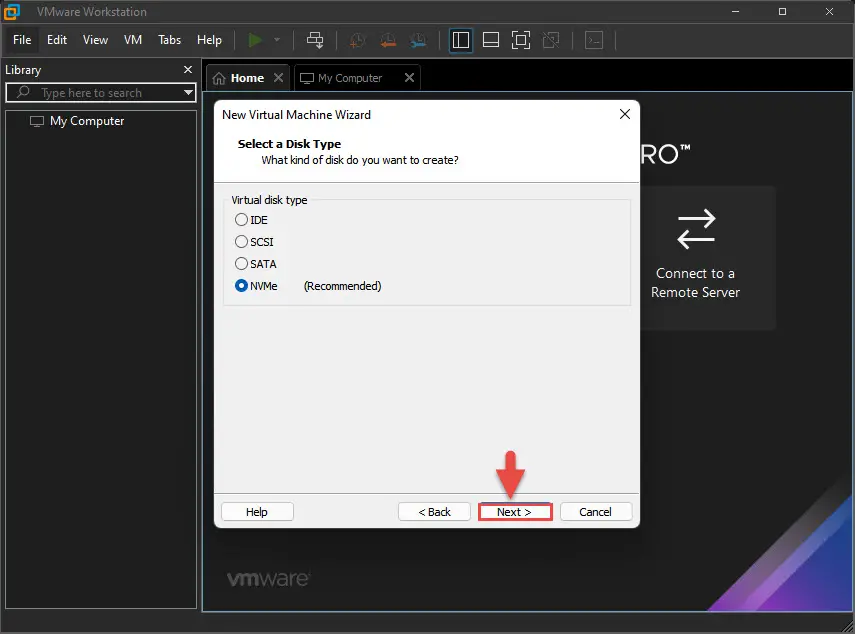The image size is (855, 634).
Task: Minimize the VMware Workstation window
Action: coord(736,11)
